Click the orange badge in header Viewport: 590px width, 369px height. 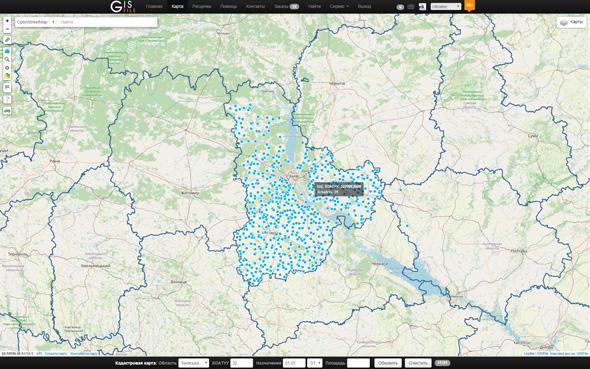click(x=470, y=5)
